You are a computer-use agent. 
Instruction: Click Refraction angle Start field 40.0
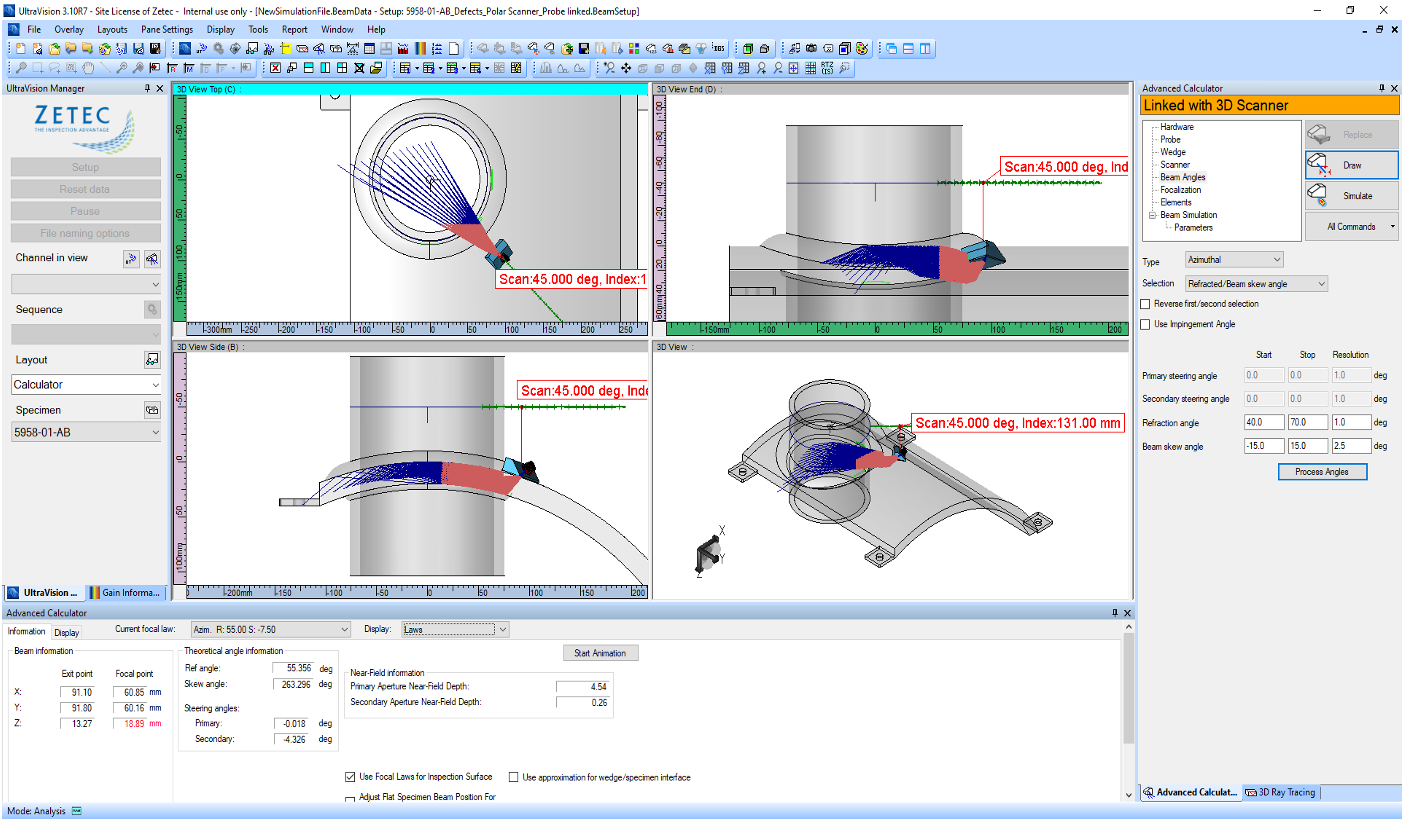(1264, 422)
